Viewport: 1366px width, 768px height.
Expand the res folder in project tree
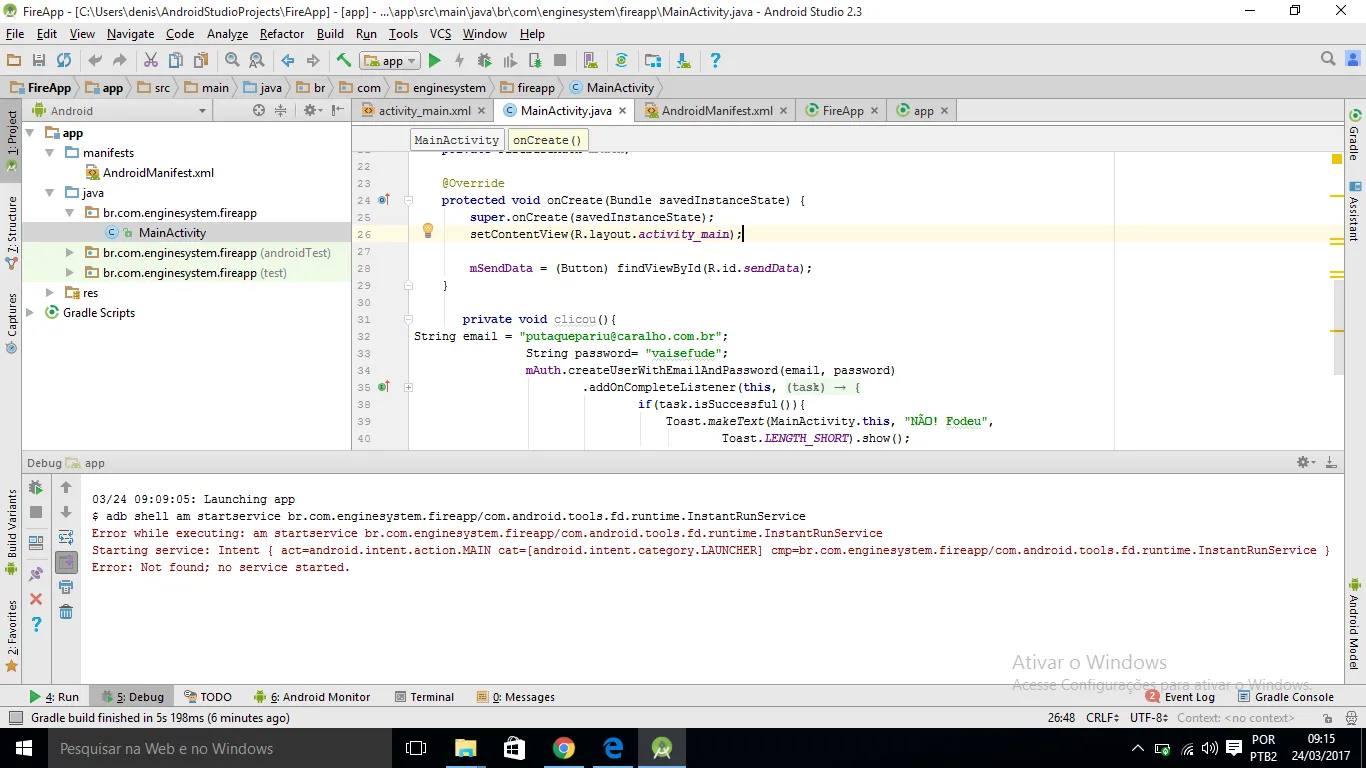tap(50, 293)
